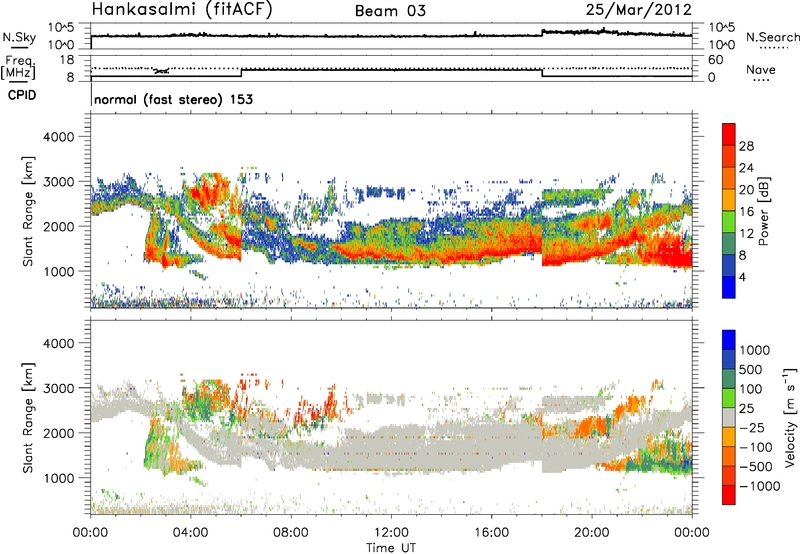Click the red top segment of Power colorbar
Screen dimensions: 800x554
pyautogui.click(x=729, y=134)
